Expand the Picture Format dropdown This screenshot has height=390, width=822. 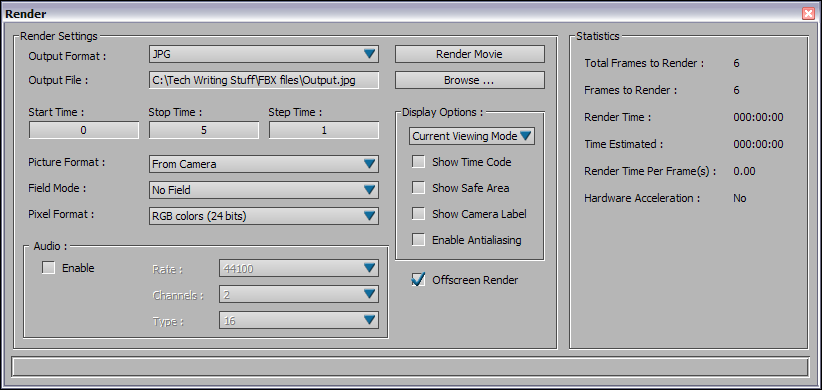tap(264, 164)
